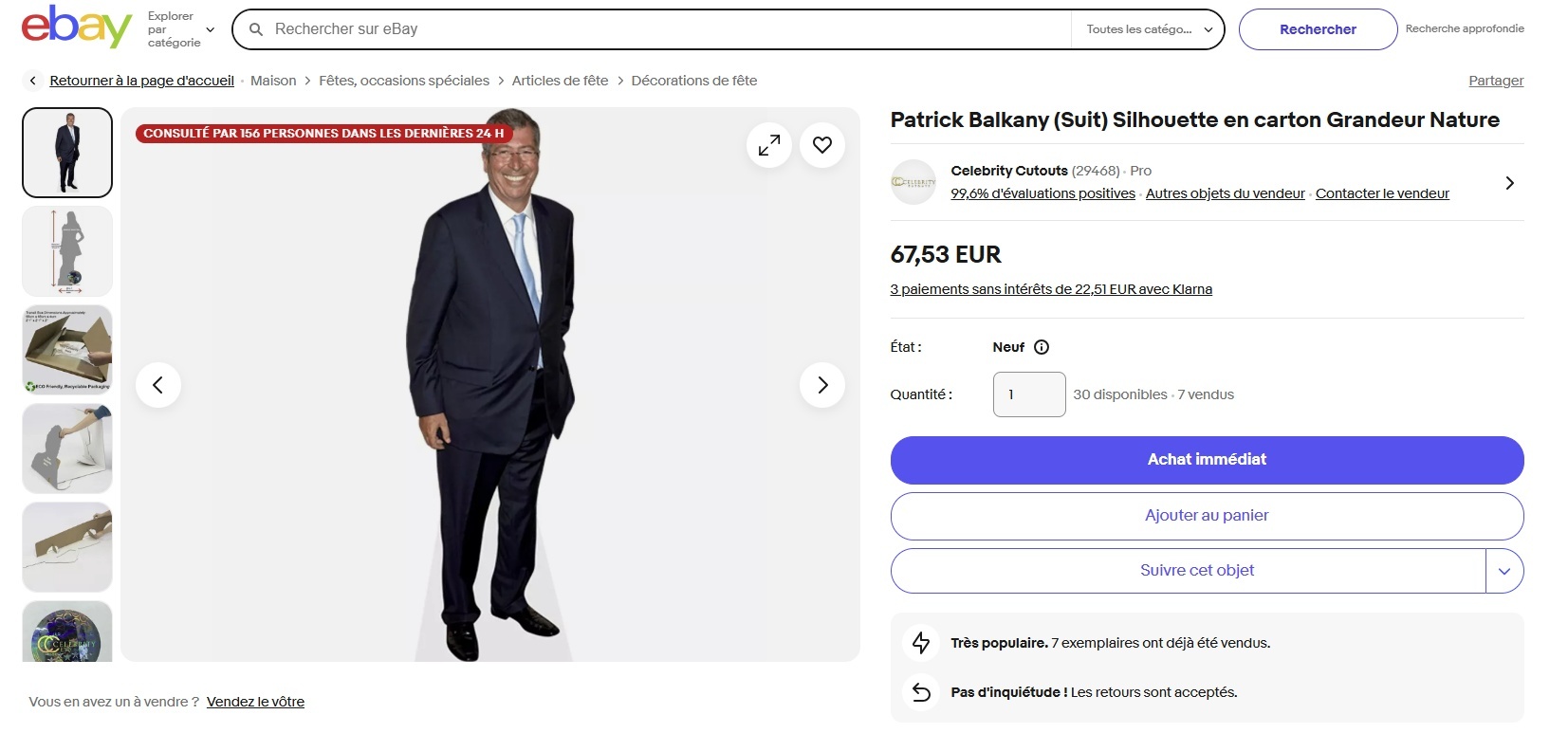The image size is (1568, 733).
Task: Click the Quantité input field
Action: tap(1029, 394)
